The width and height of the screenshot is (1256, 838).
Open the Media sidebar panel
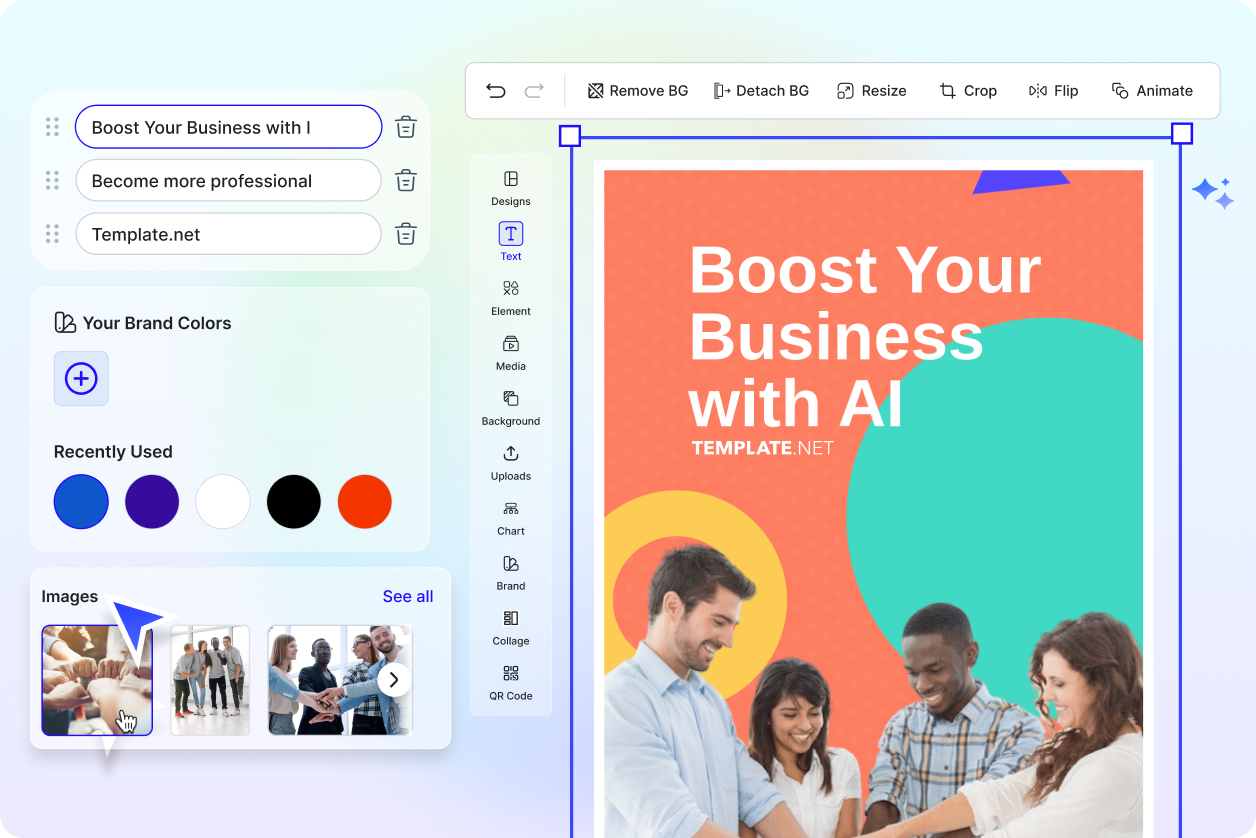pyautogui.click(x=511, y=352)
